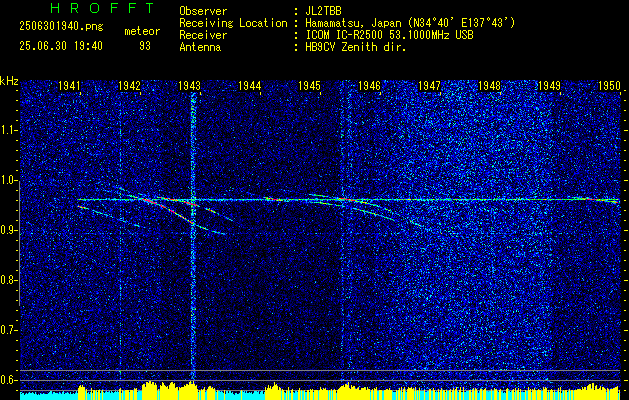Click the HB9CV Zenith dir. antenna text
This screenshot has height=400, width=629.
tap(356, 47)
